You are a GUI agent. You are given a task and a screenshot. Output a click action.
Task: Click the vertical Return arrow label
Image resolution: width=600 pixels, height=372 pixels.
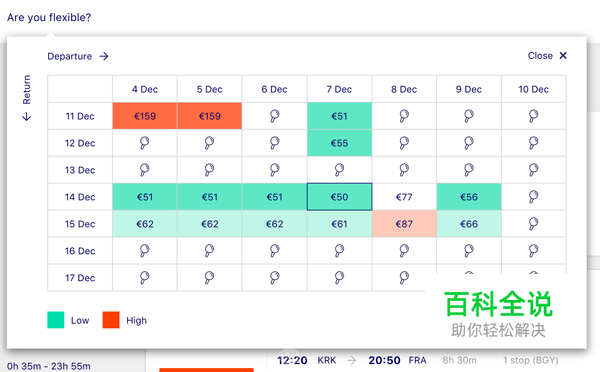(26, 98)
